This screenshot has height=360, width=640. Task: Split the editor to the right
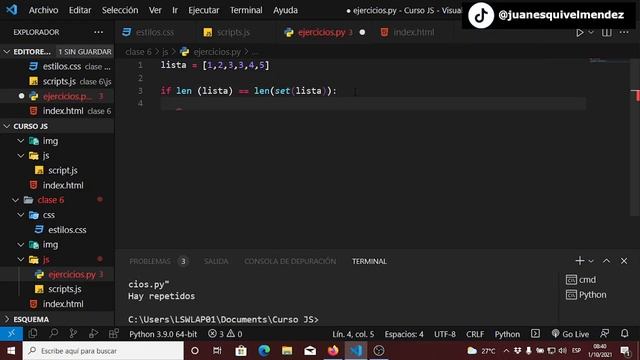click(607, 32)
